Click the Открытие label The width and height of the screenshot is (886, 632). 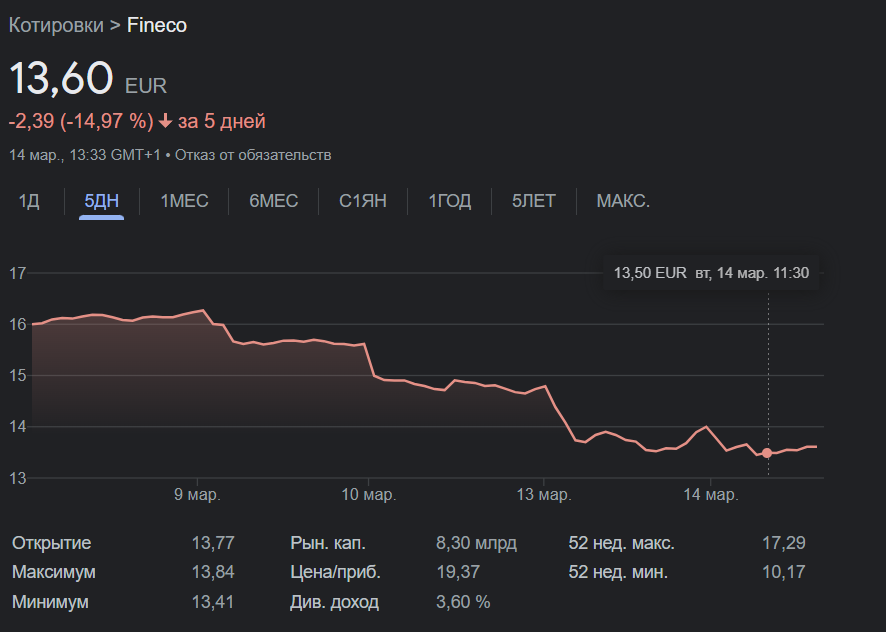(51, 543)
